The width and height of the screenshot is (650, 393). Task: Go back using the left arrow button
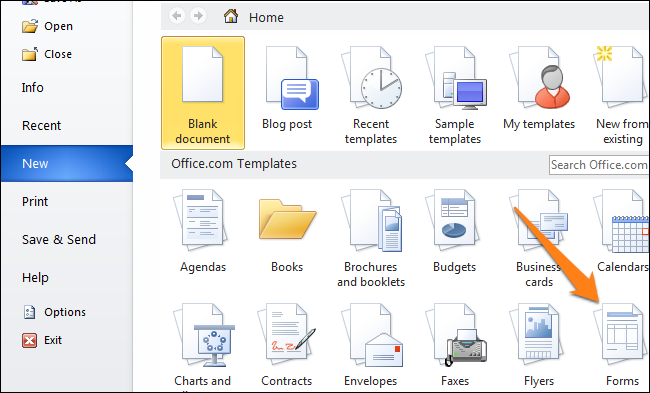pos(177,16)
